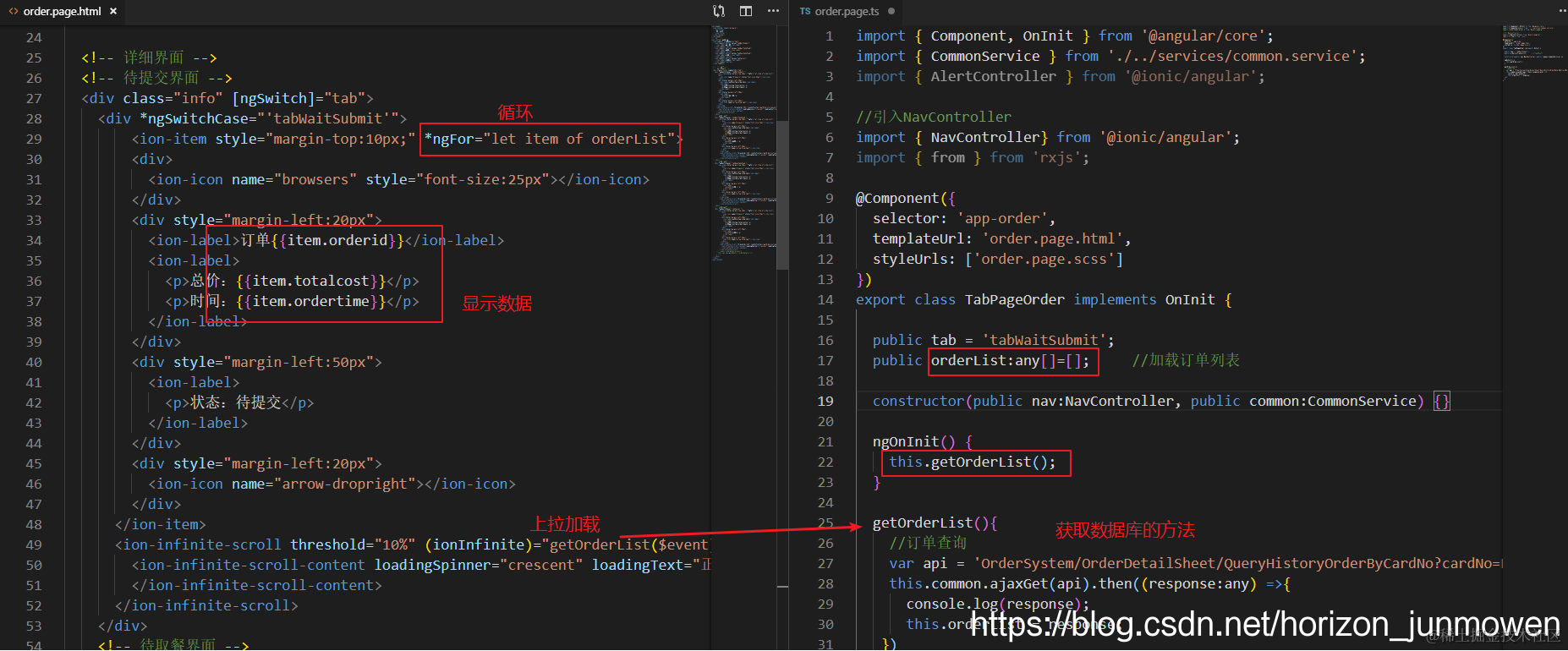
Task: Click the name="arrow-dropright" icon line
Action: click(x=332, y=484)
